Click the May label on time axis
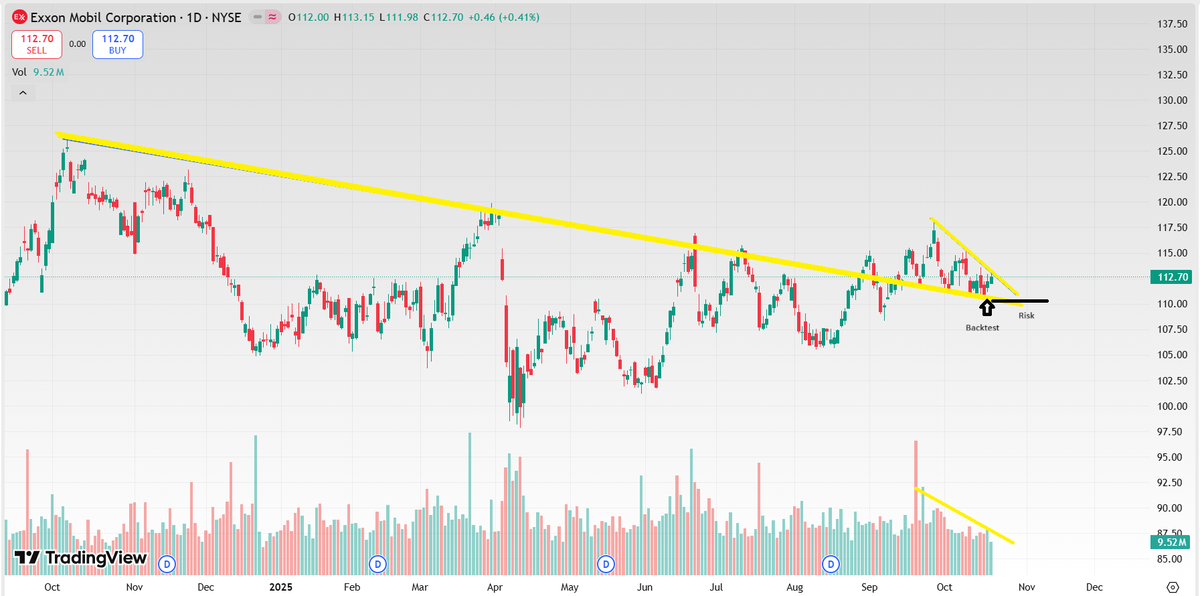Screen dimensions: 1200x596 (569, 586)
